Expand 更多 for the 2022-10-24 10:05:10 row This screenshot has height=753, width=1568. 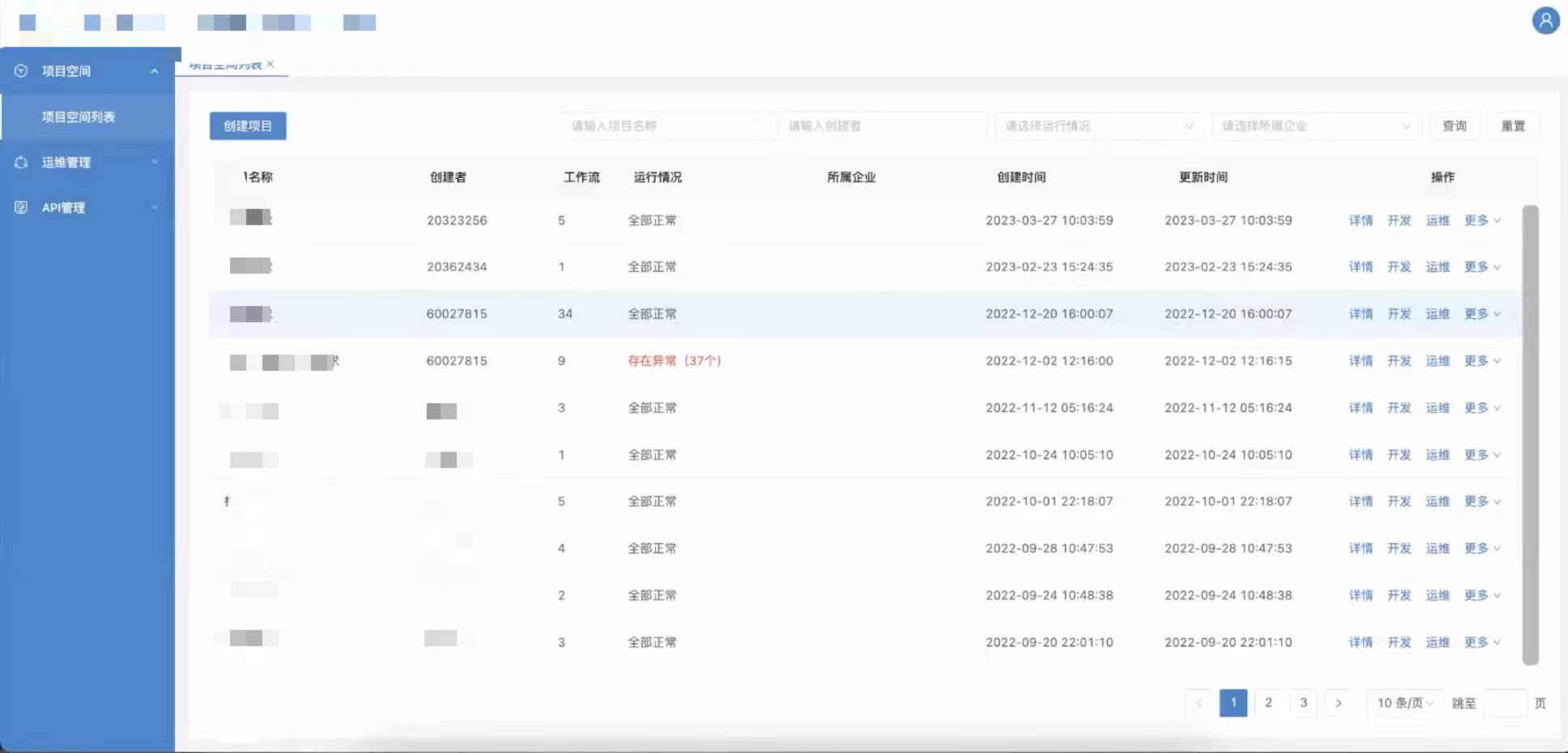click(x=1482, y=454)
